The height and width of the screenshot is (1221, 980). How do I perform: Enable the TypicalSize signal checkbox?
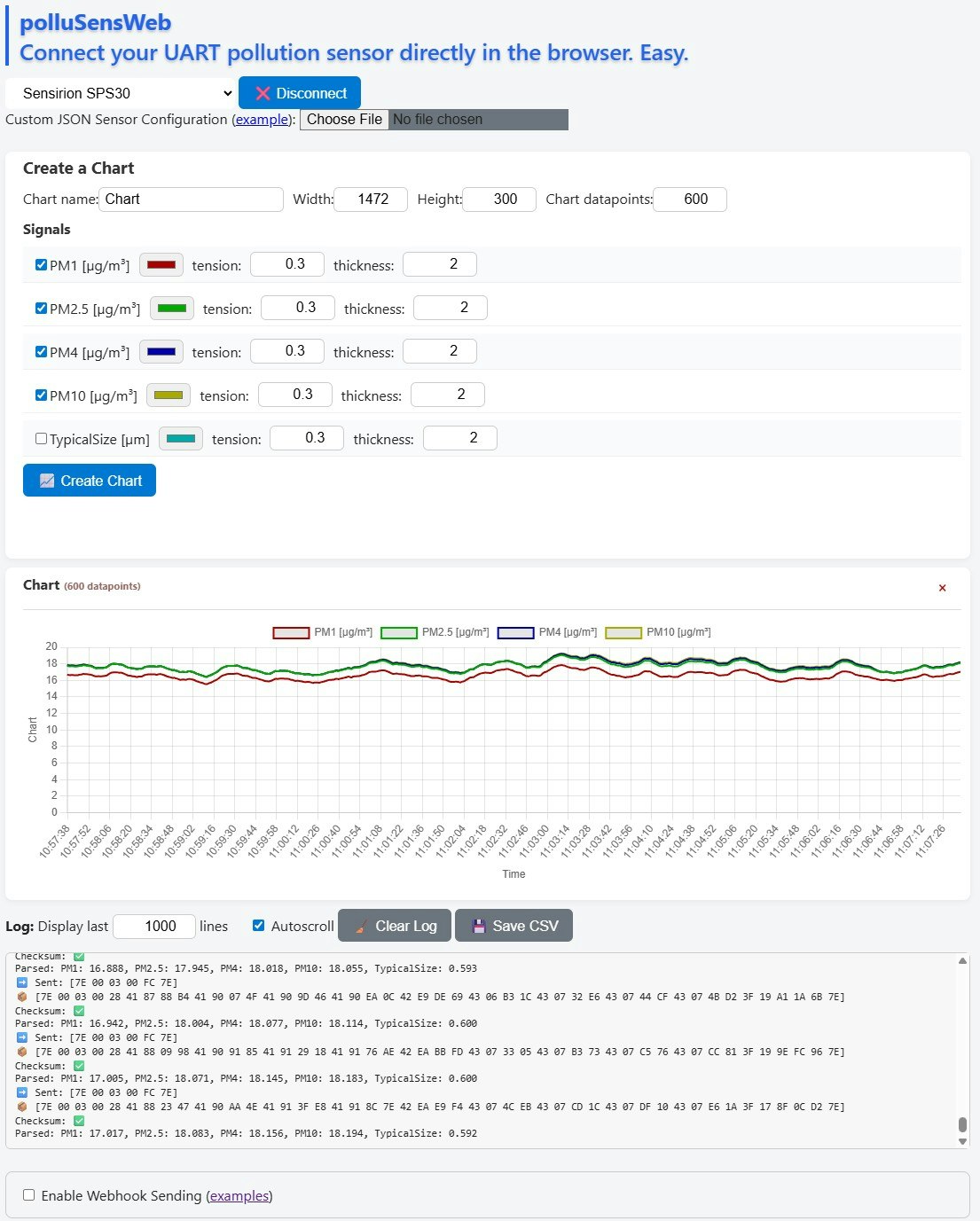pos(41,438)
